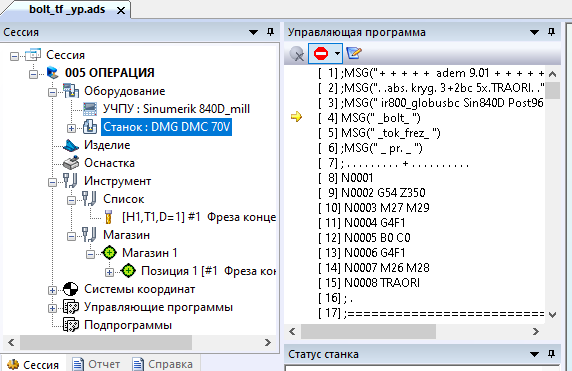Click the end mill tool icon [H1,T1,D=1]
572x371 pixels.
[x=108, y=217]
